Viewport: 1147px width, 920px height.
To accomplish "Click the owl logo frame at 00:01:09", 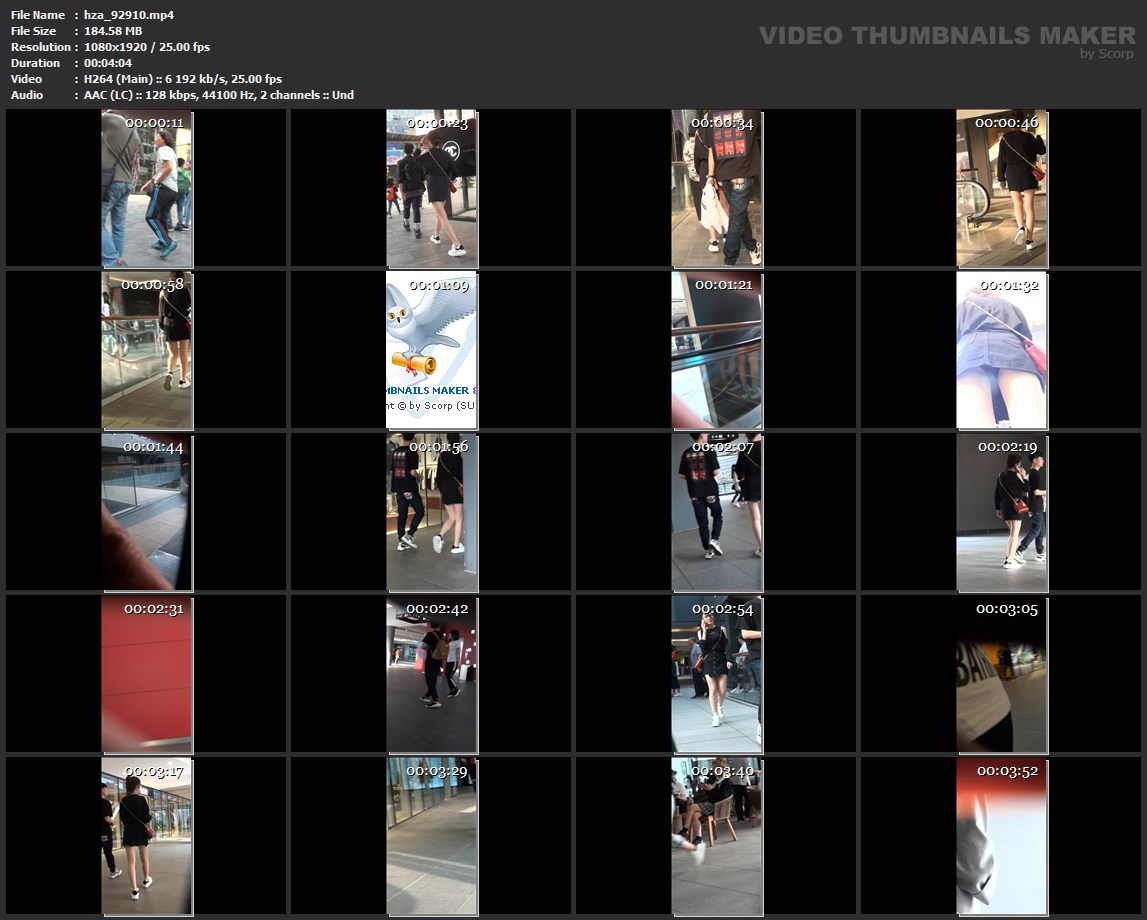I will [432, 350].
